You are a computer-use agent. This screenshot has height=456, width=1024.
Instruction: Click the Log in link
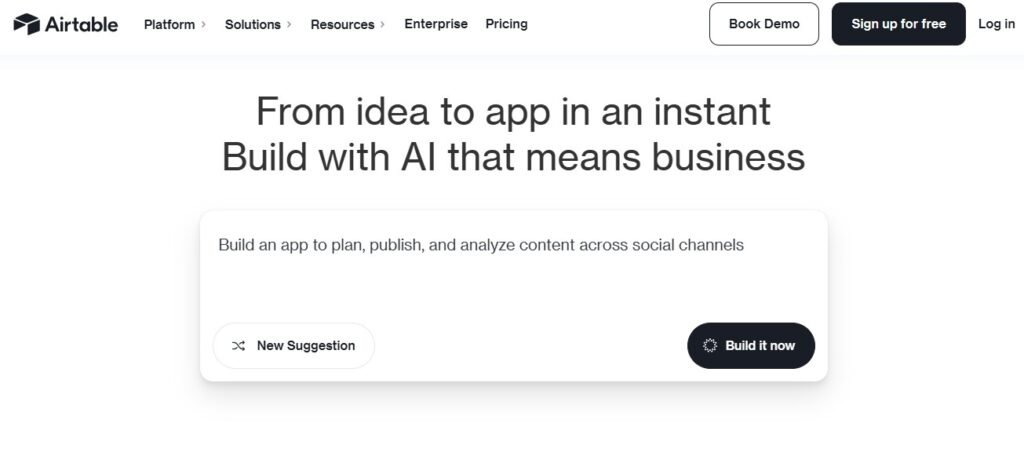pos(996,24)
